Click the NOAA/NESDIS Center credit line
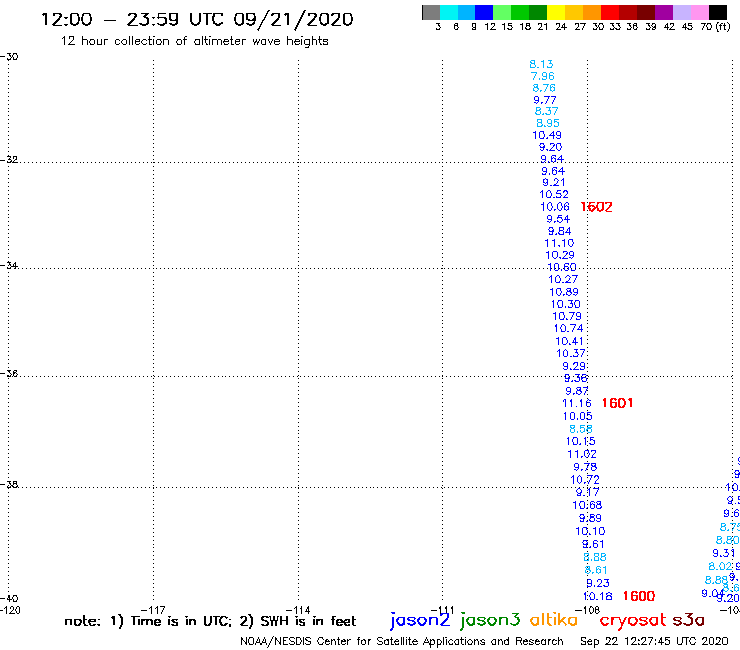 coord(402,642)
